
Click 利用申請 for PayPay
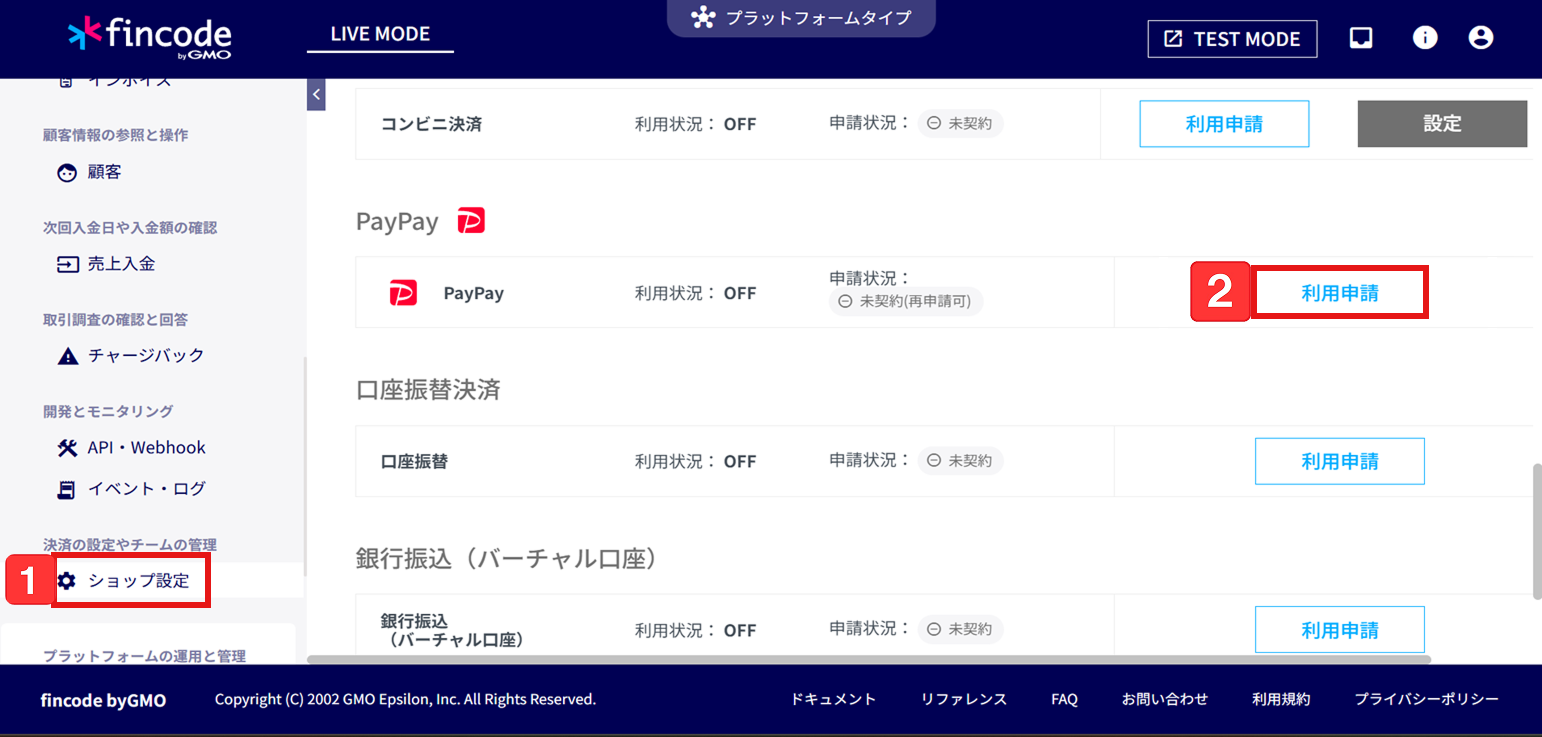1339,293
